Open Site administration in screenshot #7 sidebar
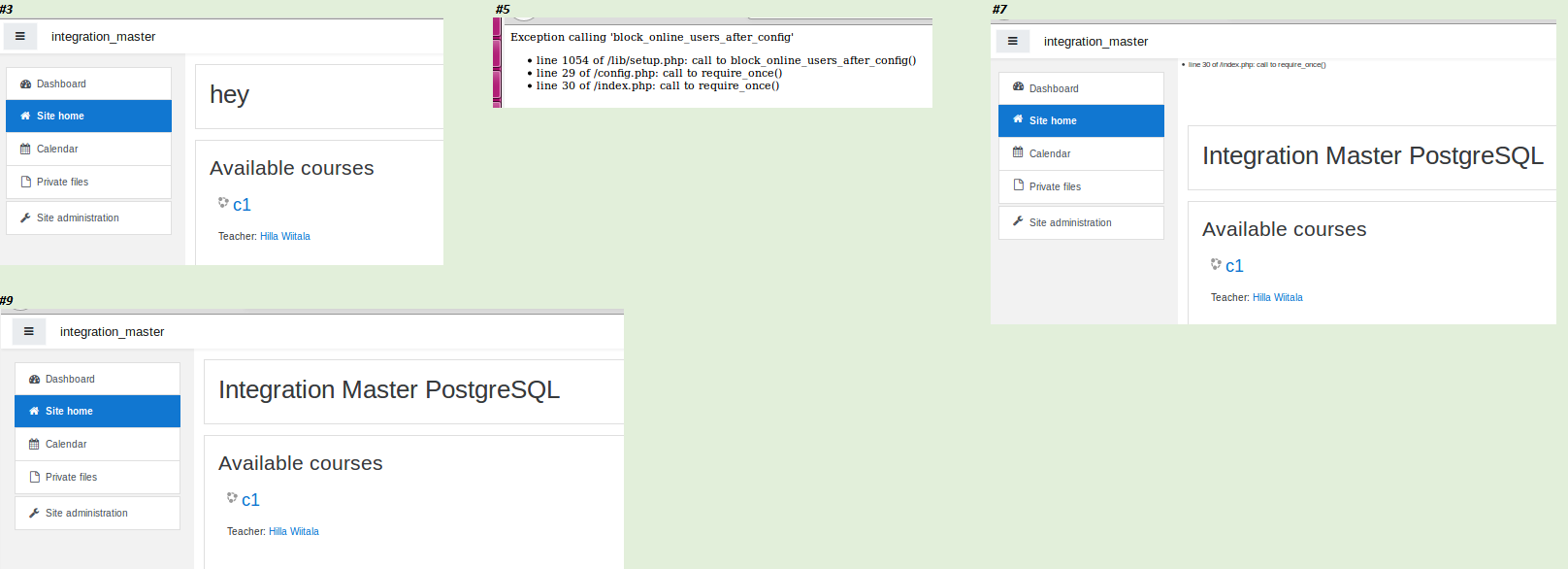 [x=1081, y=222]
